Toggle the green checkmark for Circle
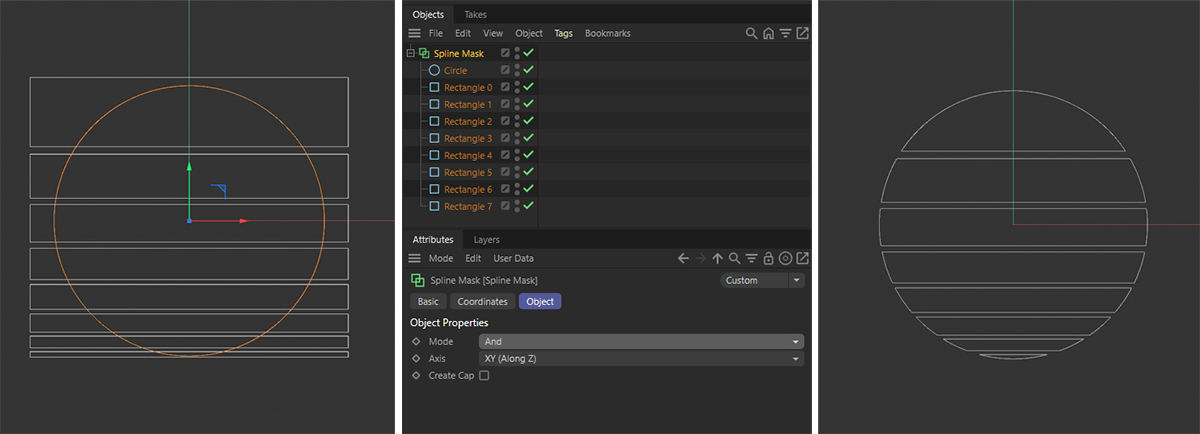 [528, 70]
